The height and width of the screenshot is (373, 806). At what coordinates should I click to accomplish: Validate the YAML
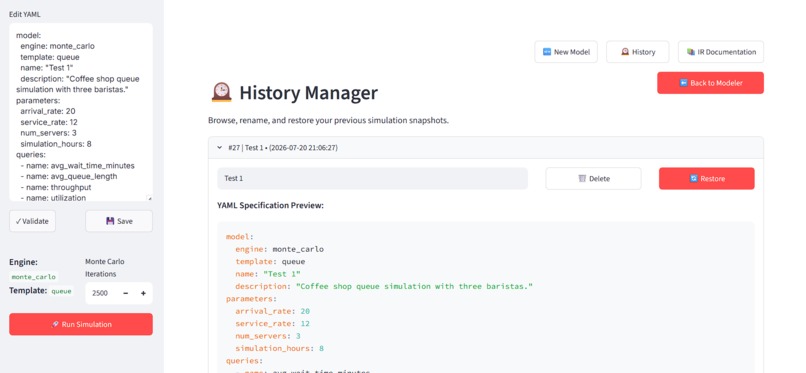(x=32, y=221)
